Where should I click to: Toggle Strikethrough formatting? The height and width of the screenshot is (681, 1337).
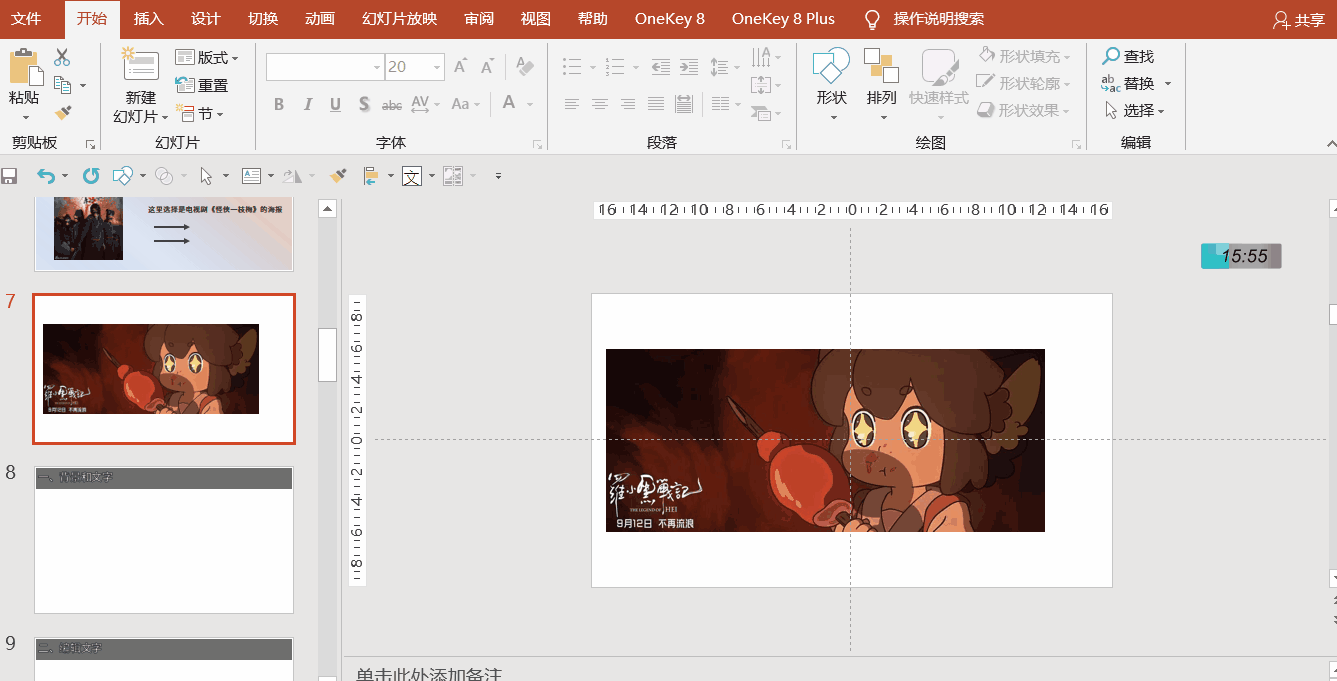392,104
